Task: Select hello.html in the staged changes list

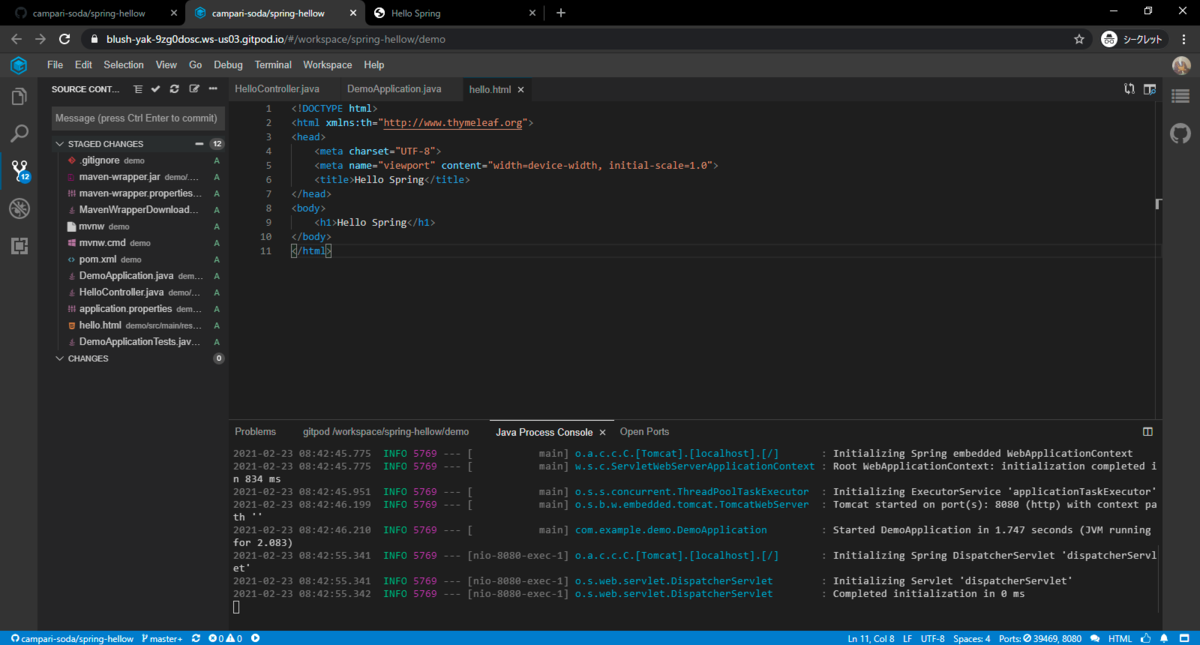Action: tap(138, 325)
